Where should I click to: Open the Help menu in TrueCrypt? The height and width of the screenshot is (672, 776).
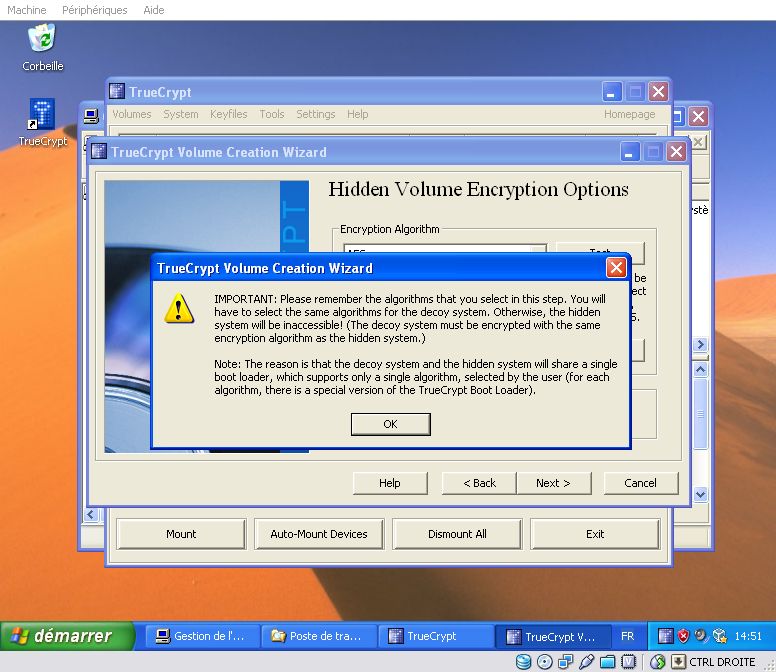(357, 114)
